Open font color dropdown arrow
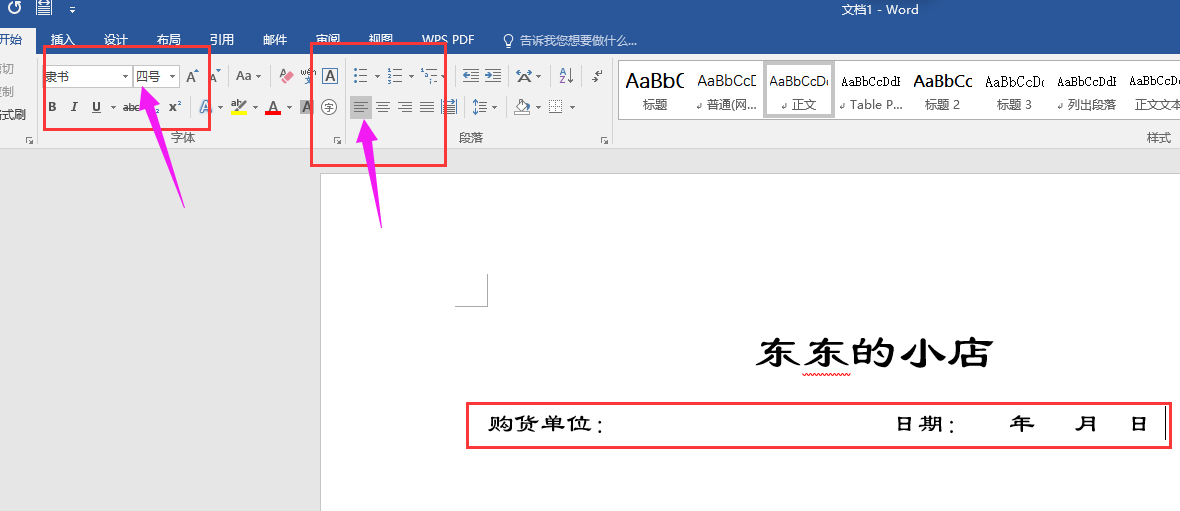 tap(289, 107)
